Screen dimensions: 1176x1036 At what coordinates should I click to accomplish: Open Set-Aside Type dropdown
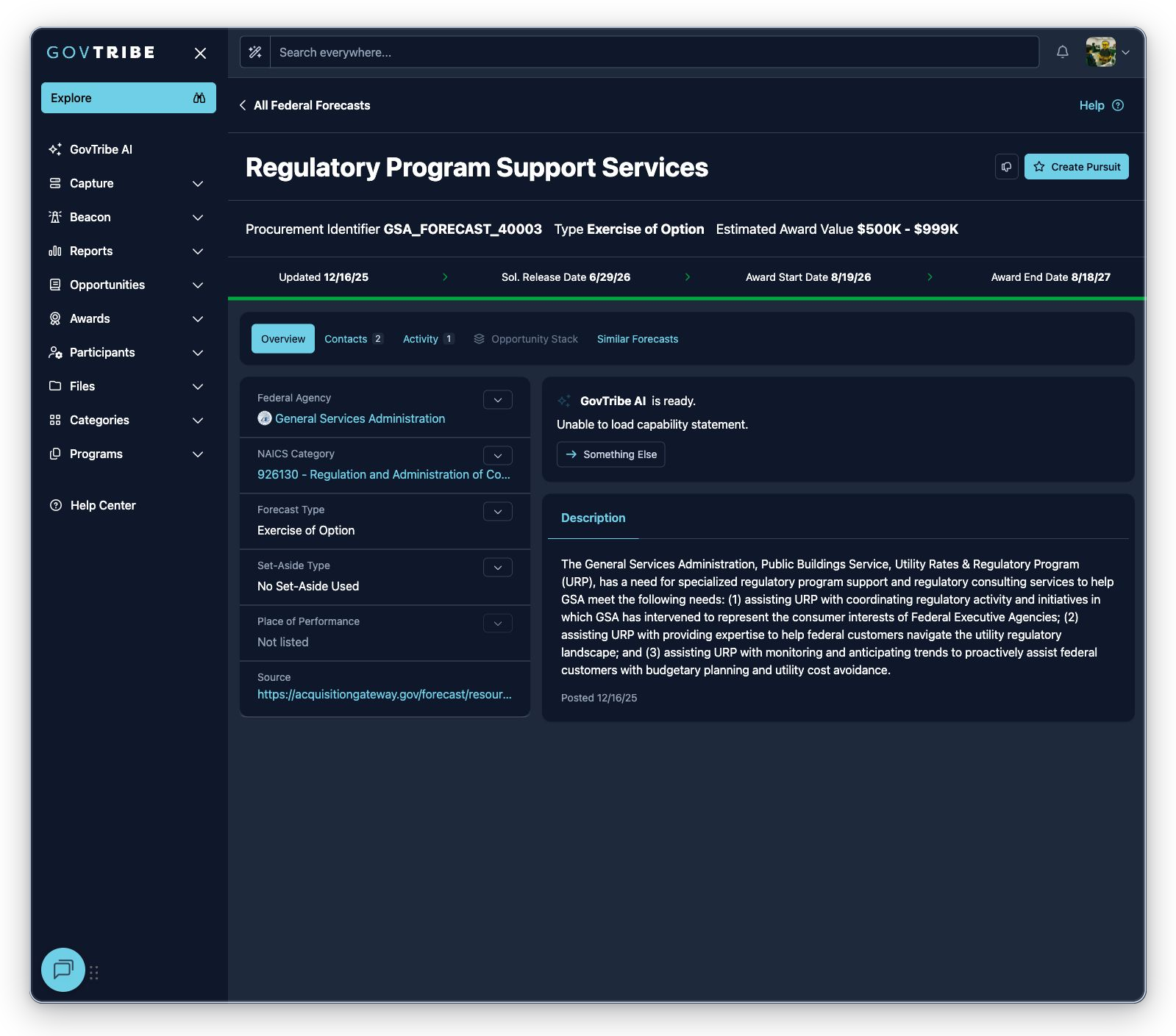[498, 568]
